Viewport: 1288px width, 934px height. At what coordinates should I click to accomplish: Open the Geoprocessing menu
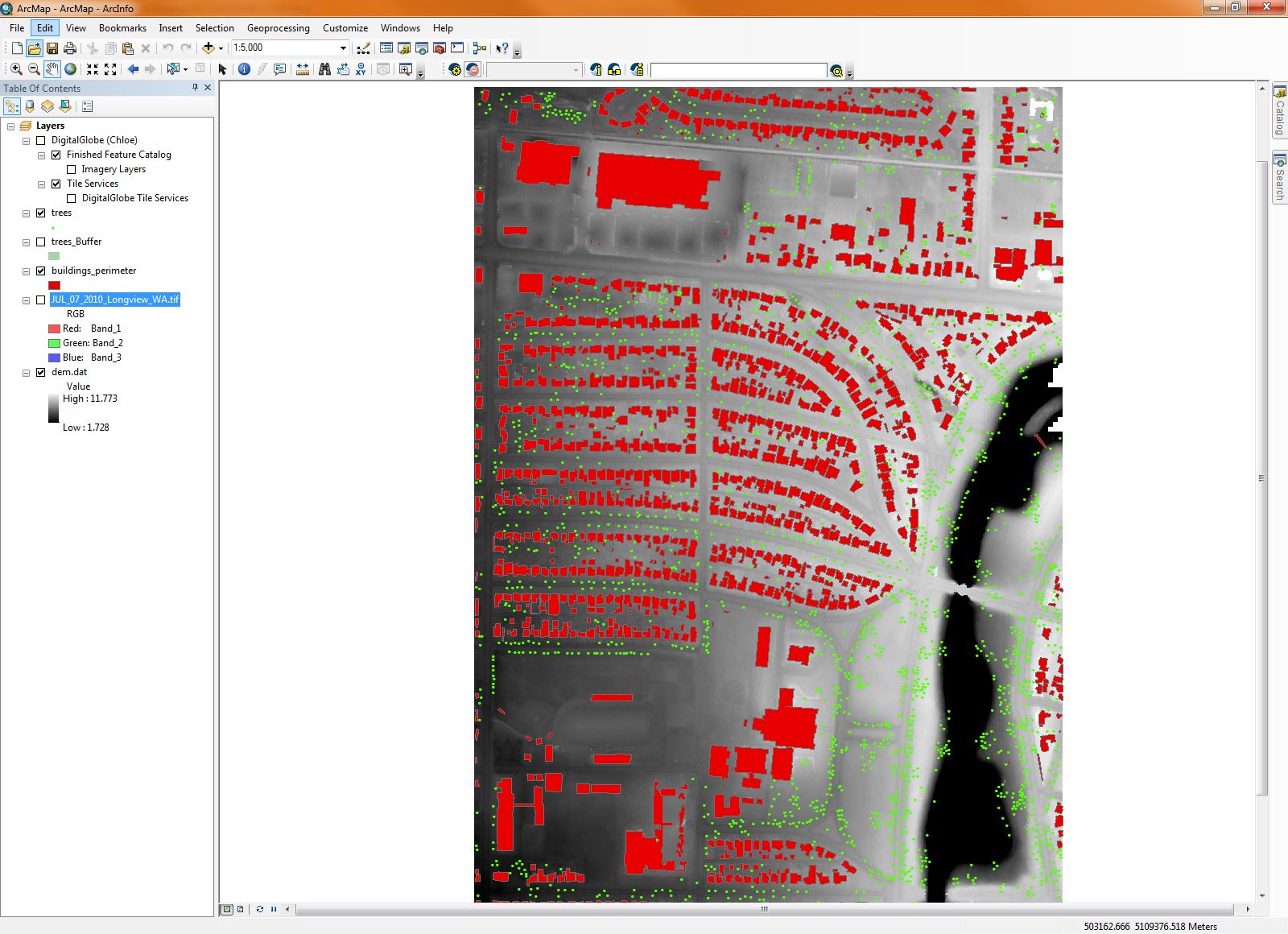278,27
